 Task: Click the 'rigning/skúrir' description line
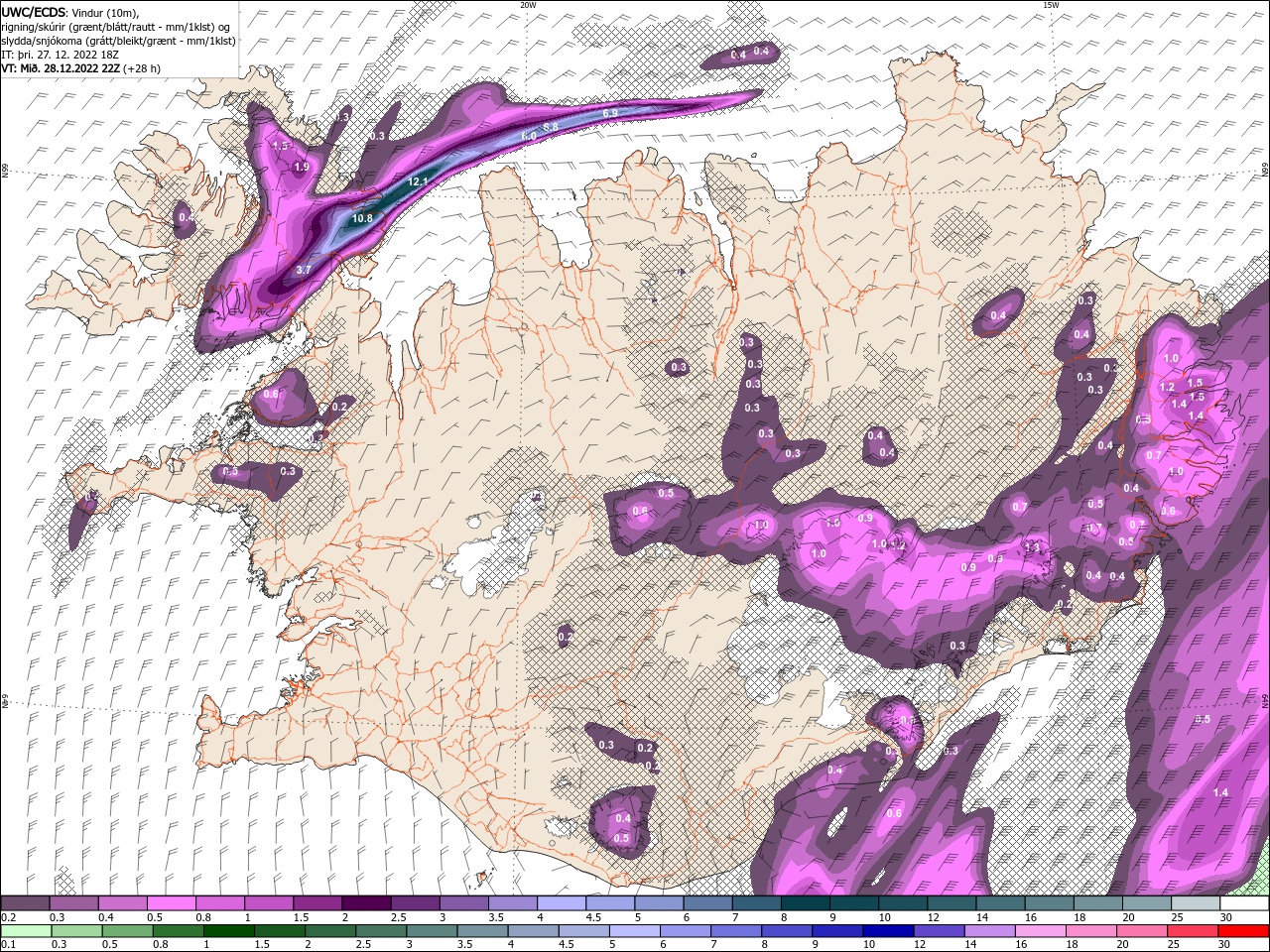pos(116,27)
